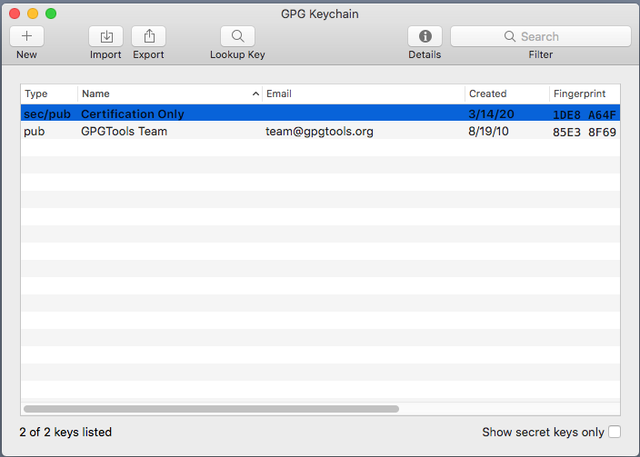Sort keys by Created column header
This screenshot has width=640, height=457.
pos(507,94)
